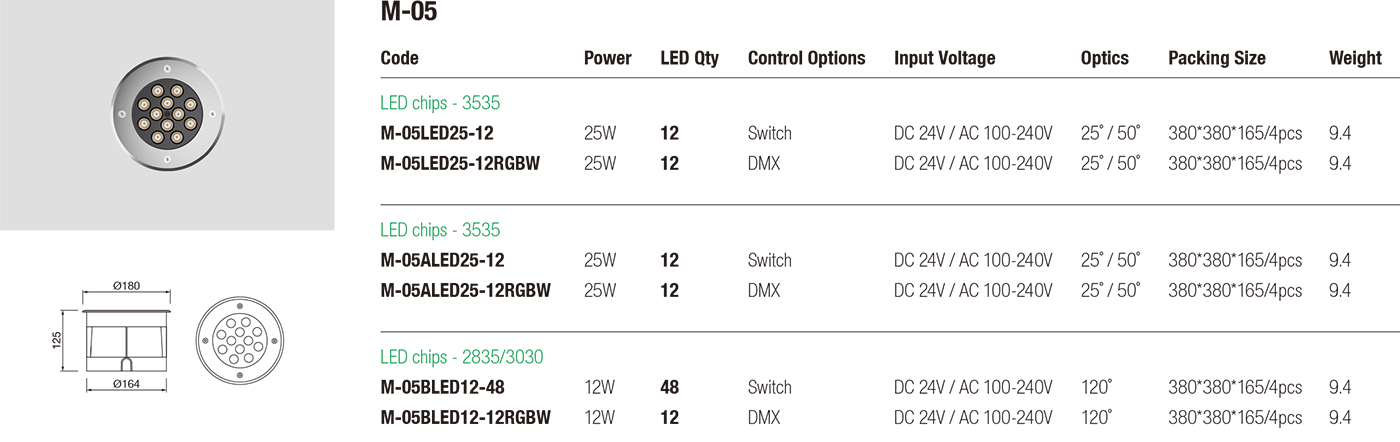
Task: Select product code M-05LED25-12RGBW
Action: [460, 163]
